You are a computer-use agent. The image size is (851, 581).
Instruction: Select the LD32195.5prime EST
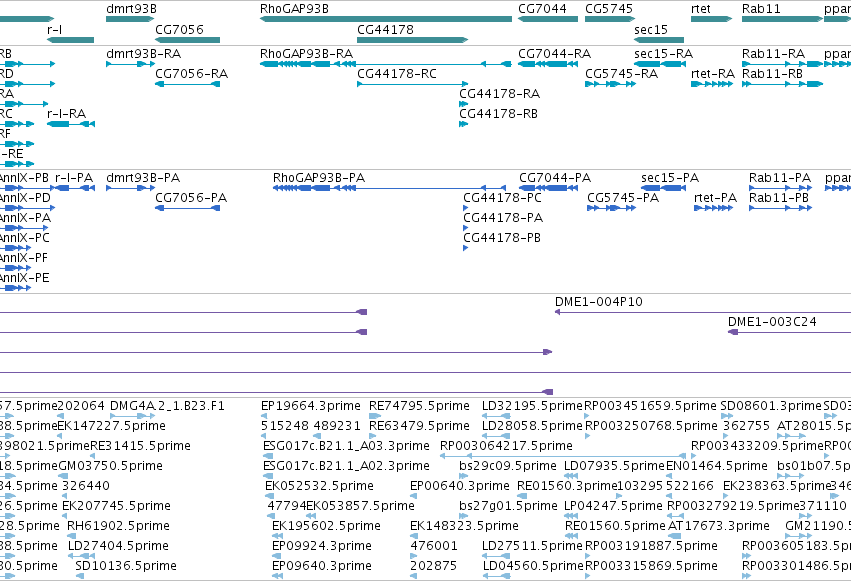[496, 416]
